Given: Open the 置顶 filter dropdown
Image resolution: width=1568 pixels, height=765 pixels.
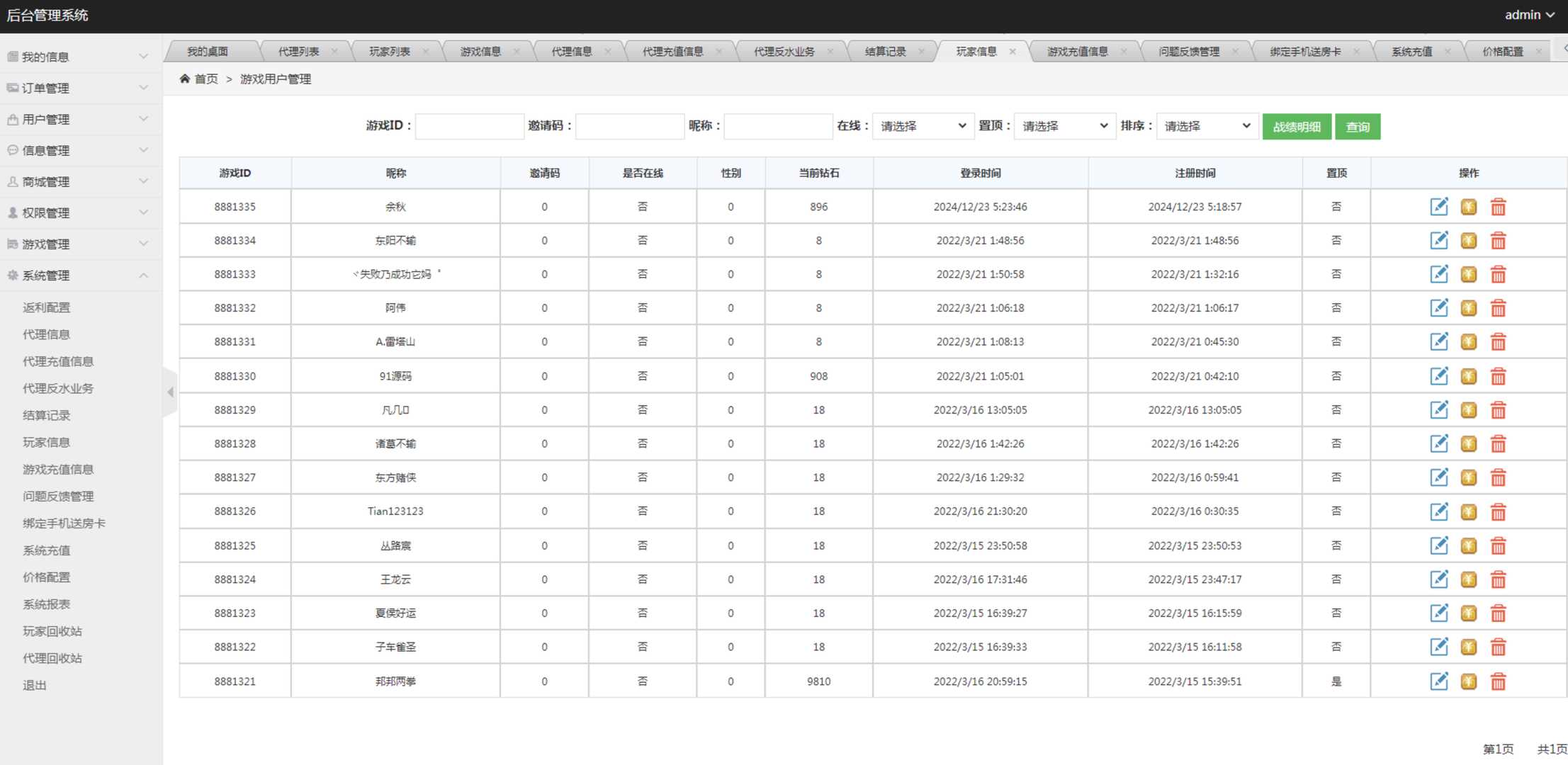Looking at the screenshot, I should pyautogui.click(x=1064, y=126).
